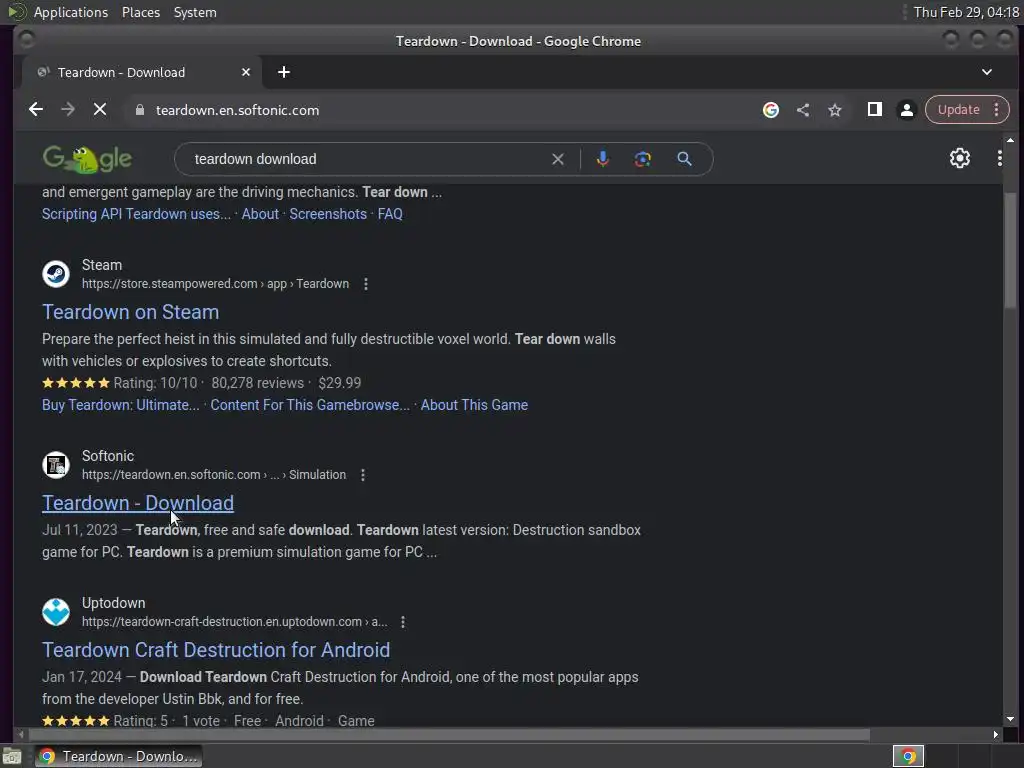
Task: Open the side panel icon
Action: (874, 109)
